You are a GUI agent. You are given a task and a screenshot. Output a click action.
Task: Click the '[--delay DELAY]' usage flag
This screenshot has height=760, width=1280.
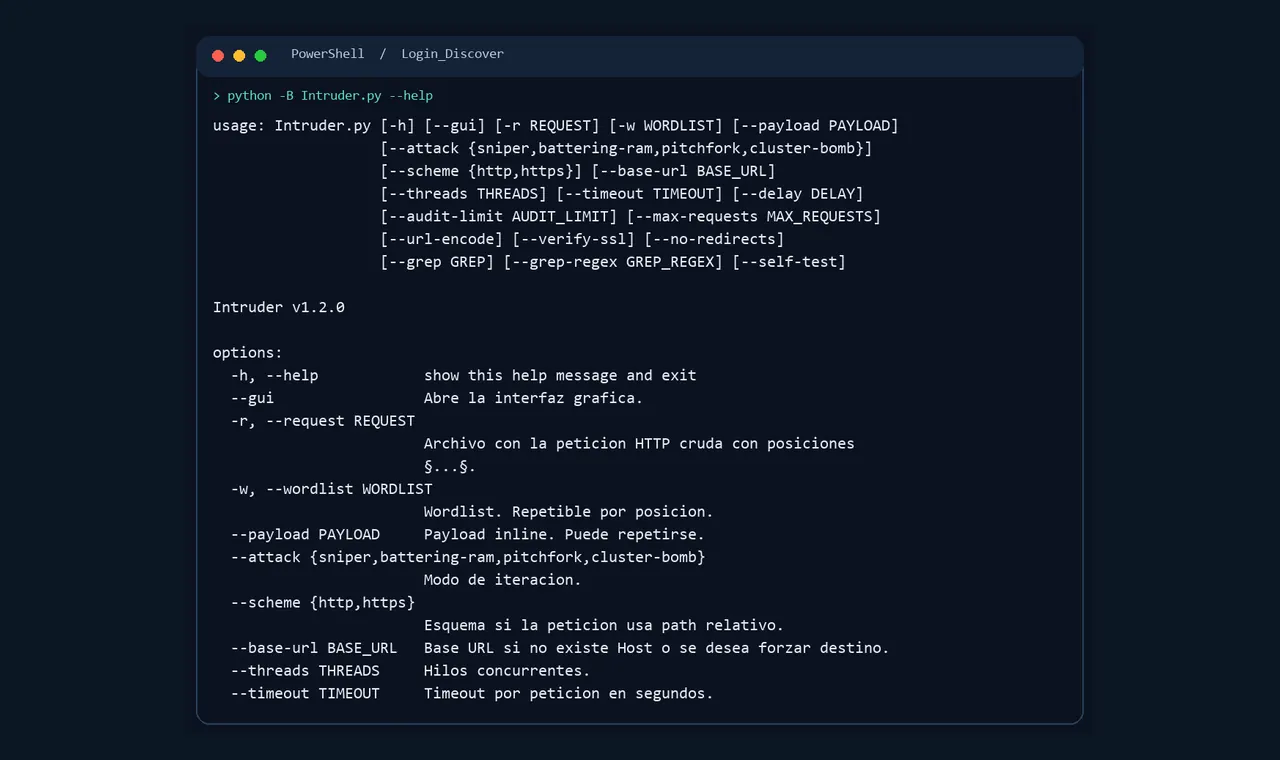[x=798, y=194]
